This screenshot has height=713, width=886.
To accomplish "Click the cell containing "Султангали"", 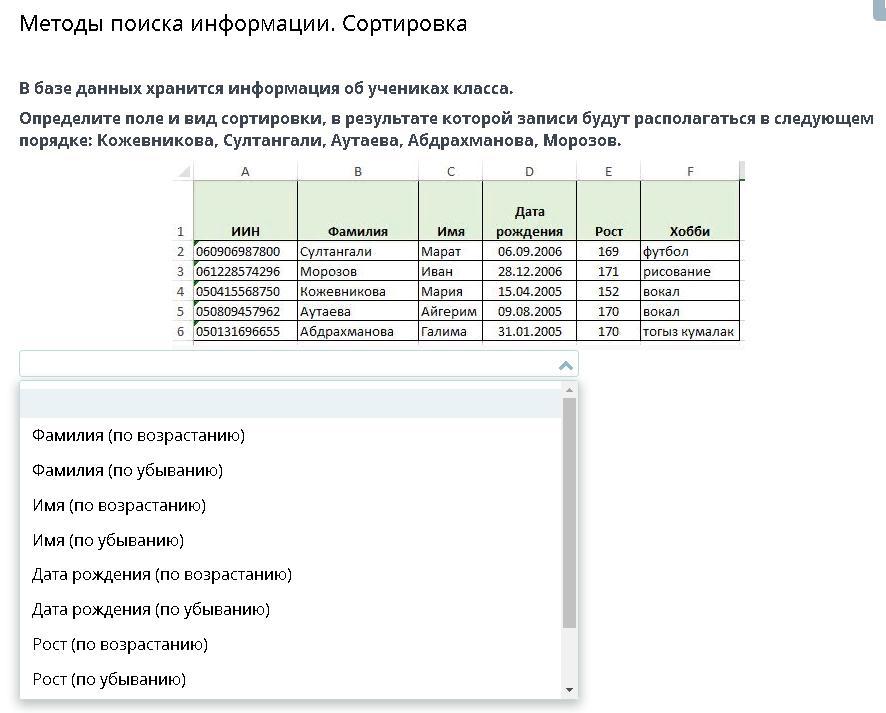I will 358,251.
